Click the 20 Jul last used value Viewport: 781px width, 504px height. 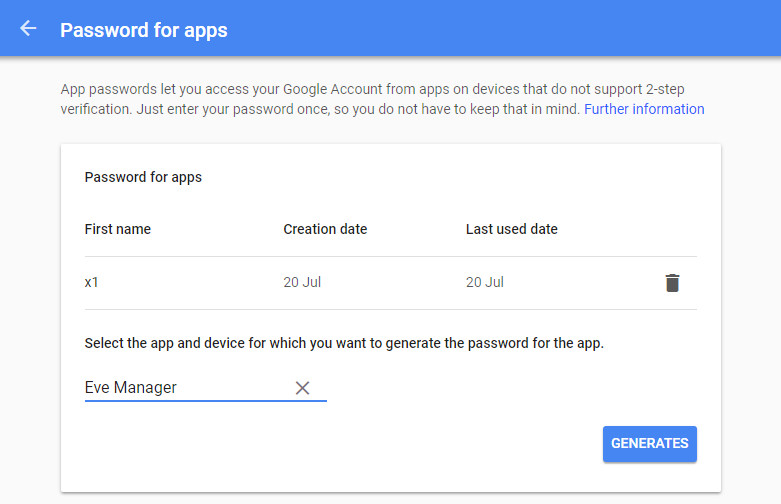click(x=485, y=282)
